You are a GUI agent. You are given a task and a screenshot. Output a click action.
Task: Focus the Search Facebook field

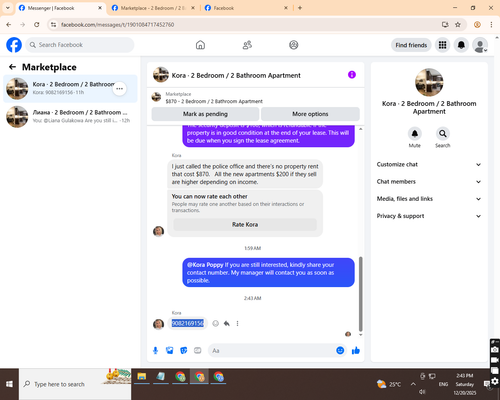[80, 45]
